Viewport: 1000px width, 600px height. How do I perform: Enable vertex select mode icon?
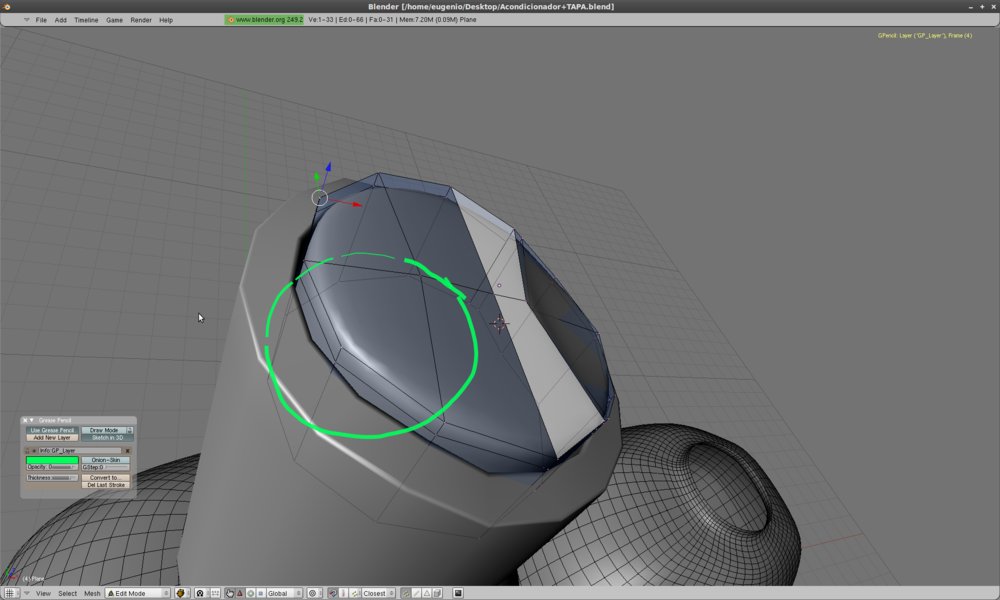406,593
